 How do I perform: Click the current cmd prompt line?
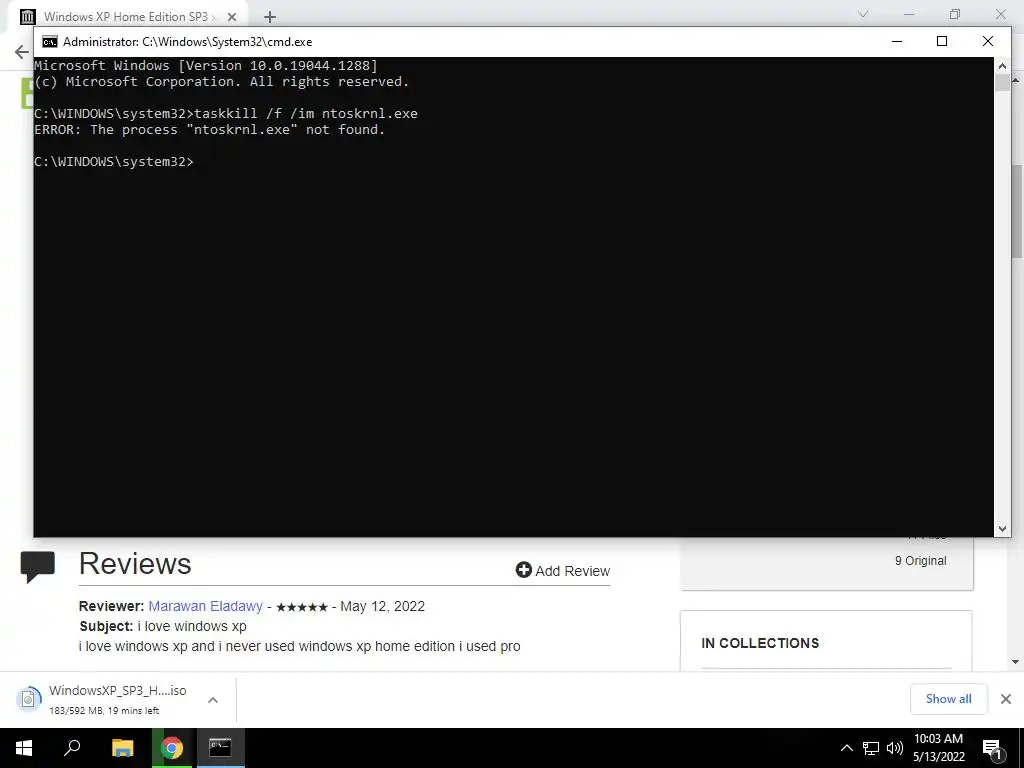[114, 161]
